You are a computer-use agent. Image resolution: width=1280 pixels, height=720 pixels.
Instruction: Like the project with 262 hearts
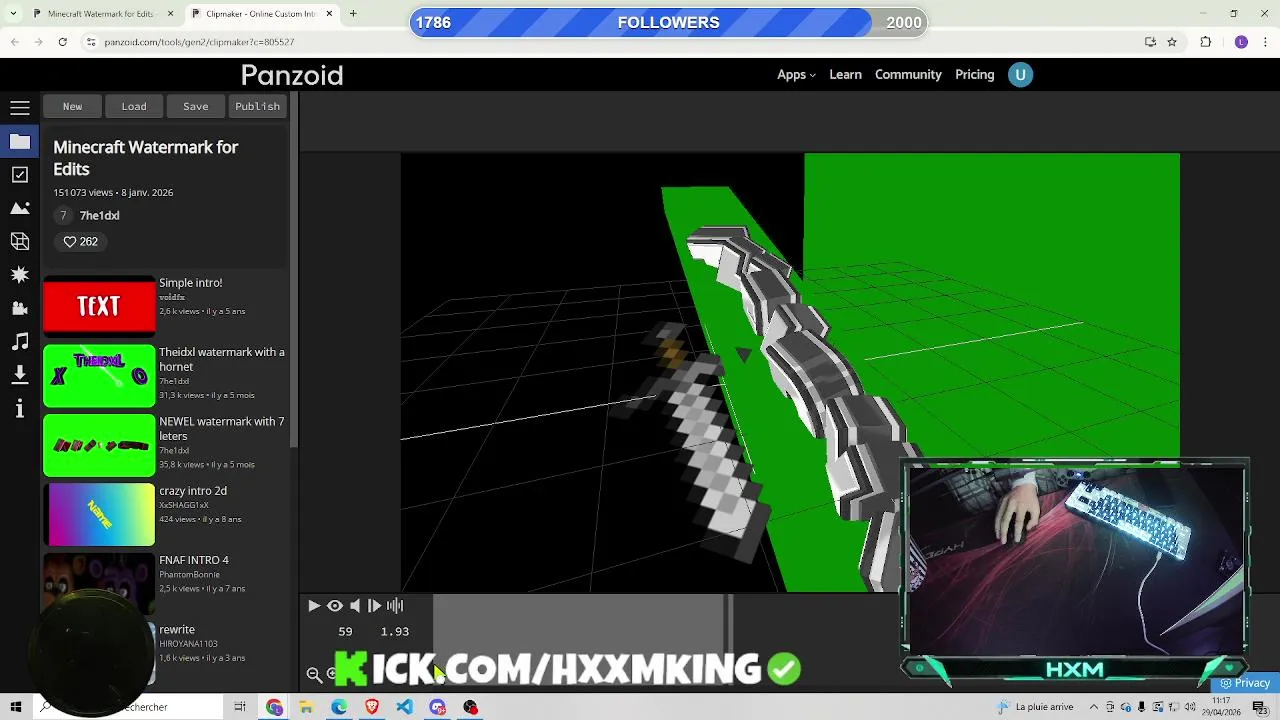pos(81,241)
